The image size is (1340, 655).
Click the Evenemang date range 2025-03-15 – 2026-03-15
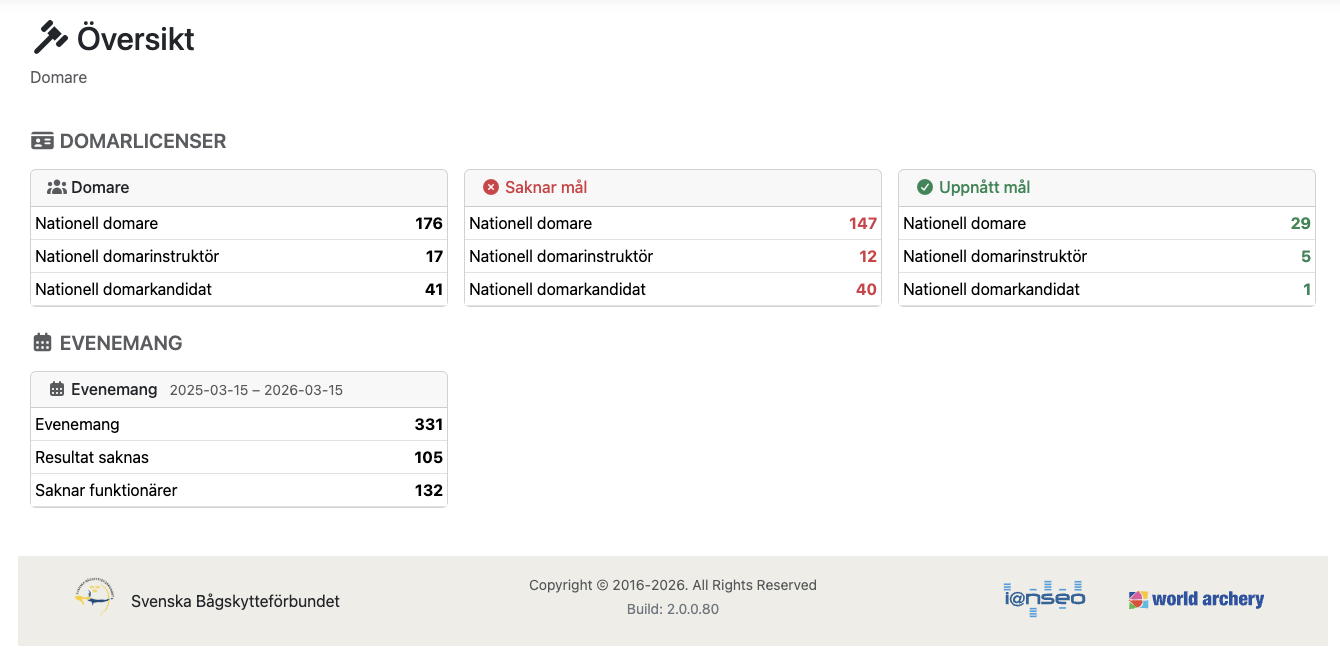coord(256,390)
